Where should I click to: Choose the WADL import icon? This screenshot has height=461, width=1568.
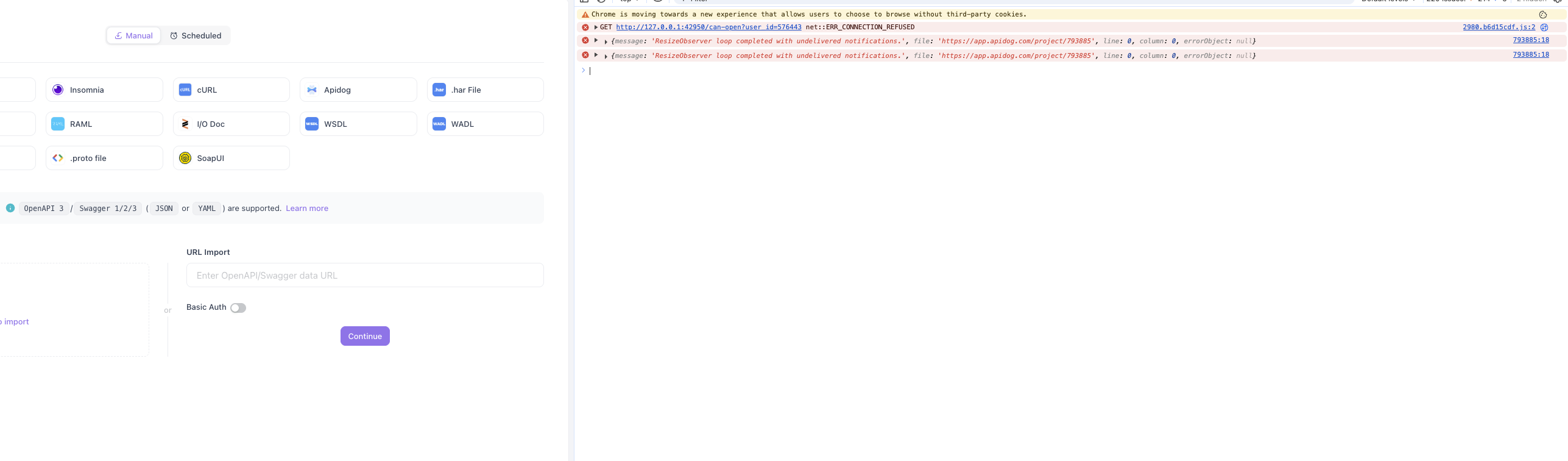[x=439, y=124]
